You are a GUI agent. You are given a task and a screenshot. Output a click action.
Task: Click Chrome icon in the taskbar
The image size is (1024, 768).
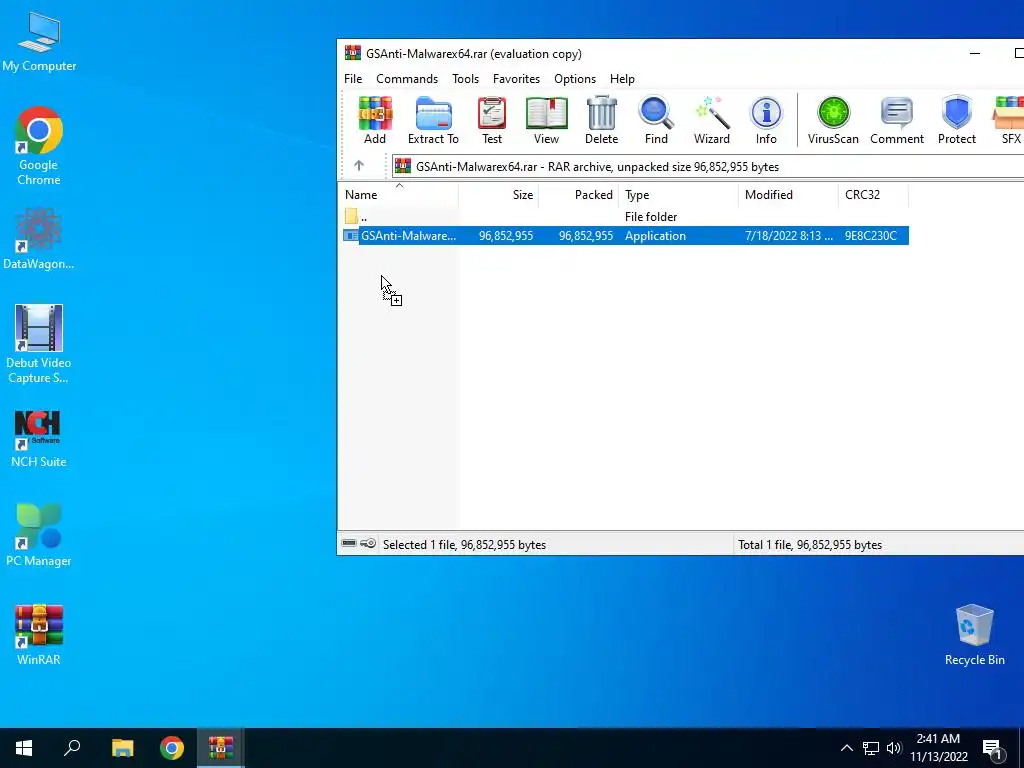[172, 748]
